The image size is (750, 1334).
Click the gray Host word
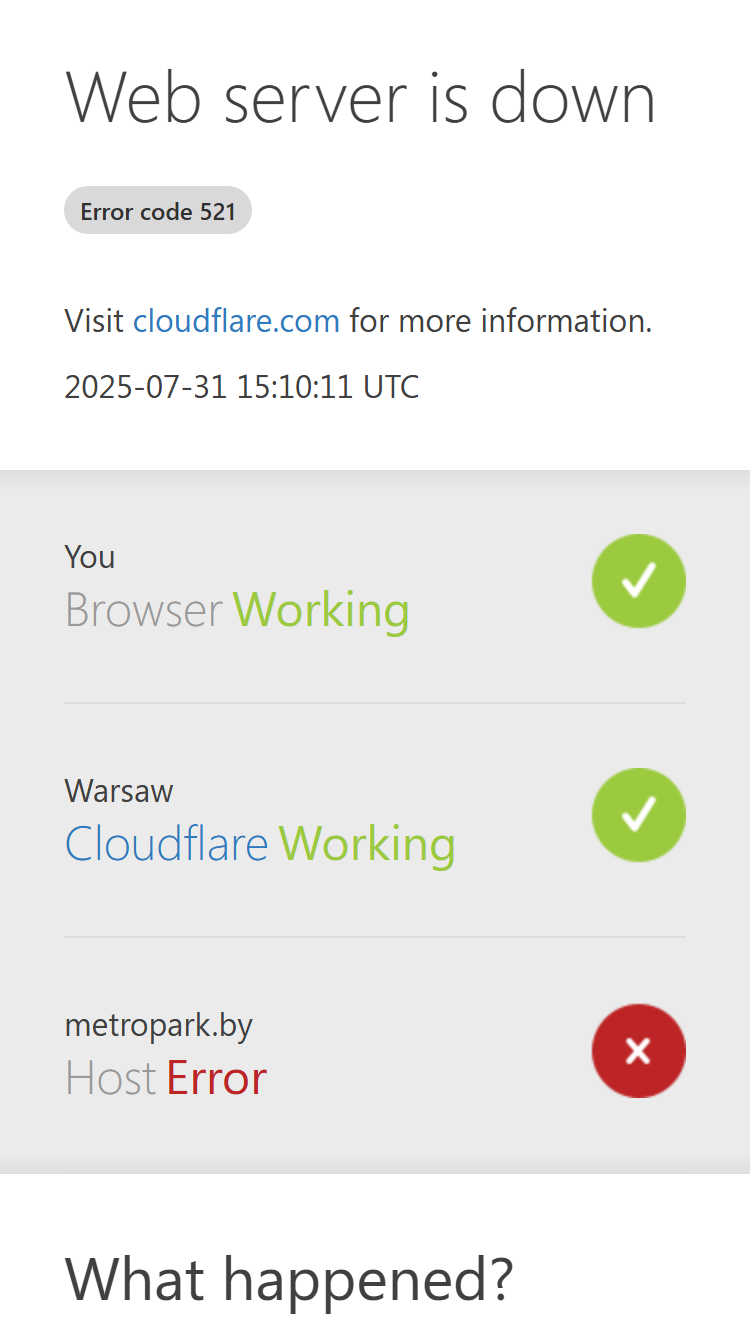(x=111, y=1078)
